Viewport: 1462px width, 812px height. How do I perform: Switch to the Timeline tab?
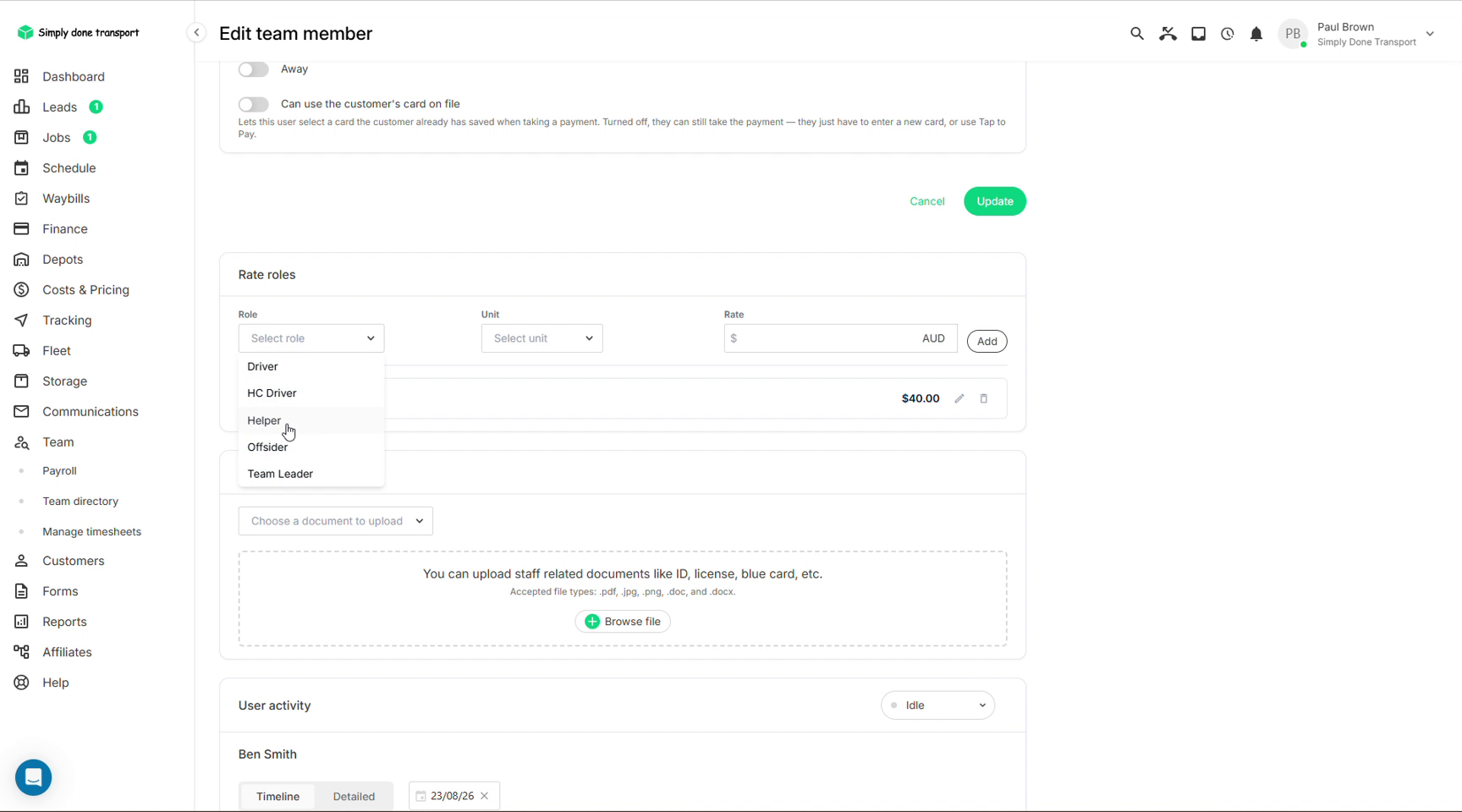[278, 796]
